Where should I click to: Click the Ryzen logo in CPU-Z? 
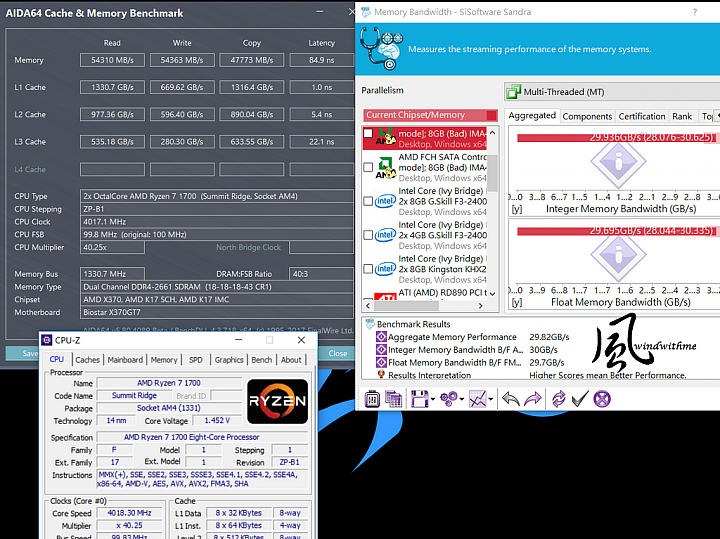pos(277,401)
